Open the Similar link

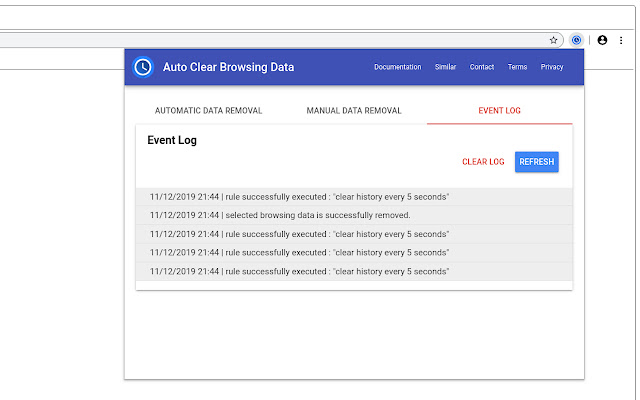coord(445,67)
